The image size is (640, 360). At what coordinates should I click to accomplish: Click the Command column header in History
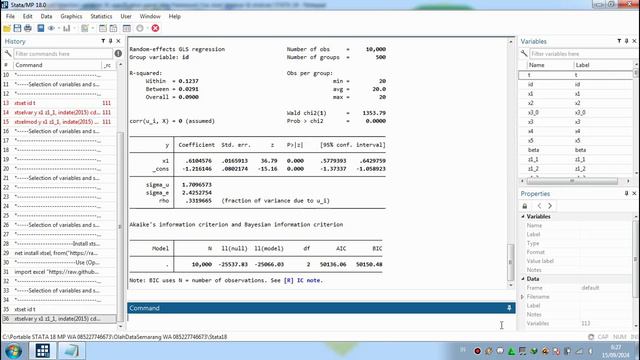tap(57, 65)
